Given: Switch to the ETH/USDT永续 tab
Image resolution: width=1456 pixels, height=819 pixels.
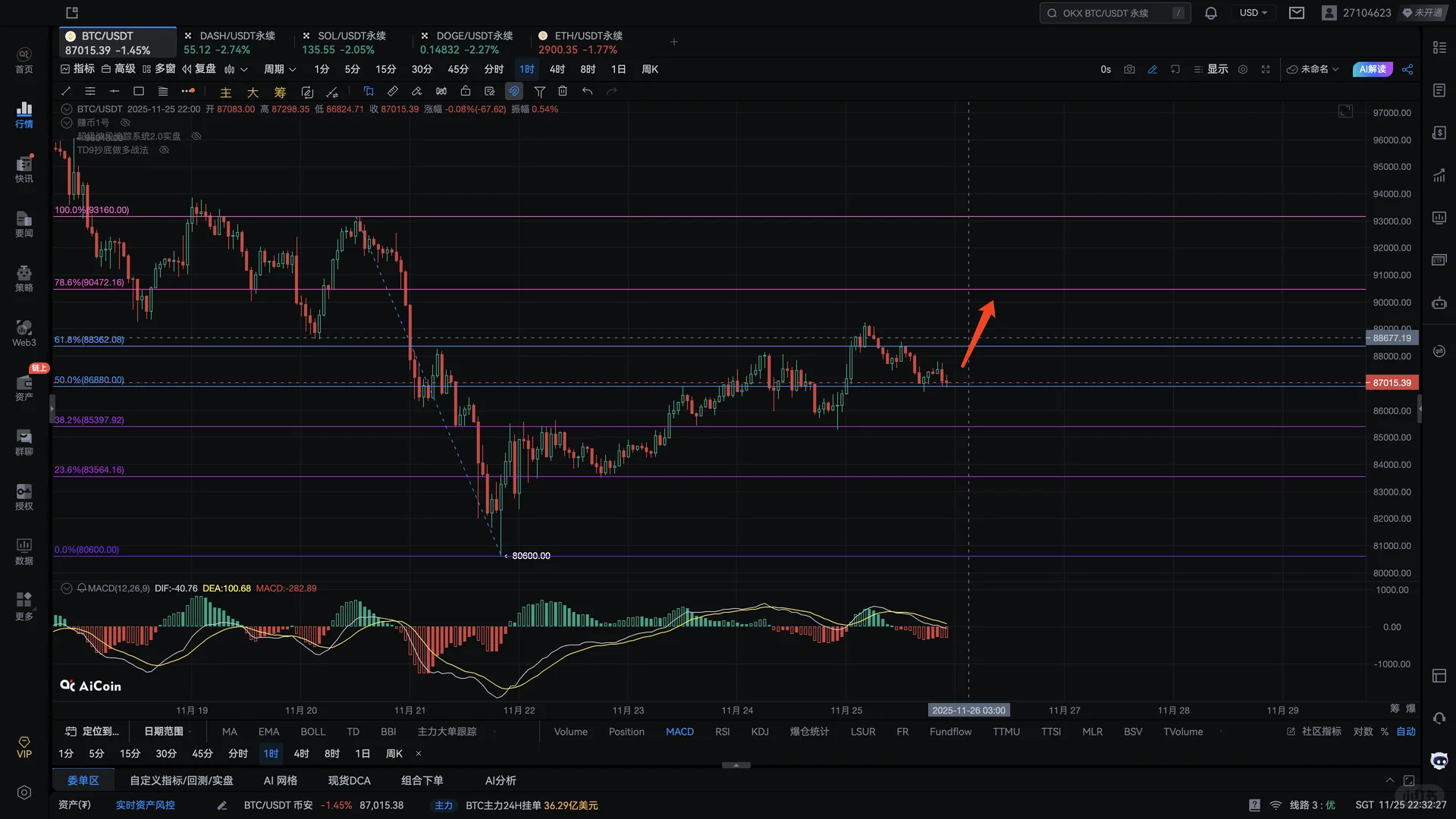Looking at the screenshot, I should [580, 42].
